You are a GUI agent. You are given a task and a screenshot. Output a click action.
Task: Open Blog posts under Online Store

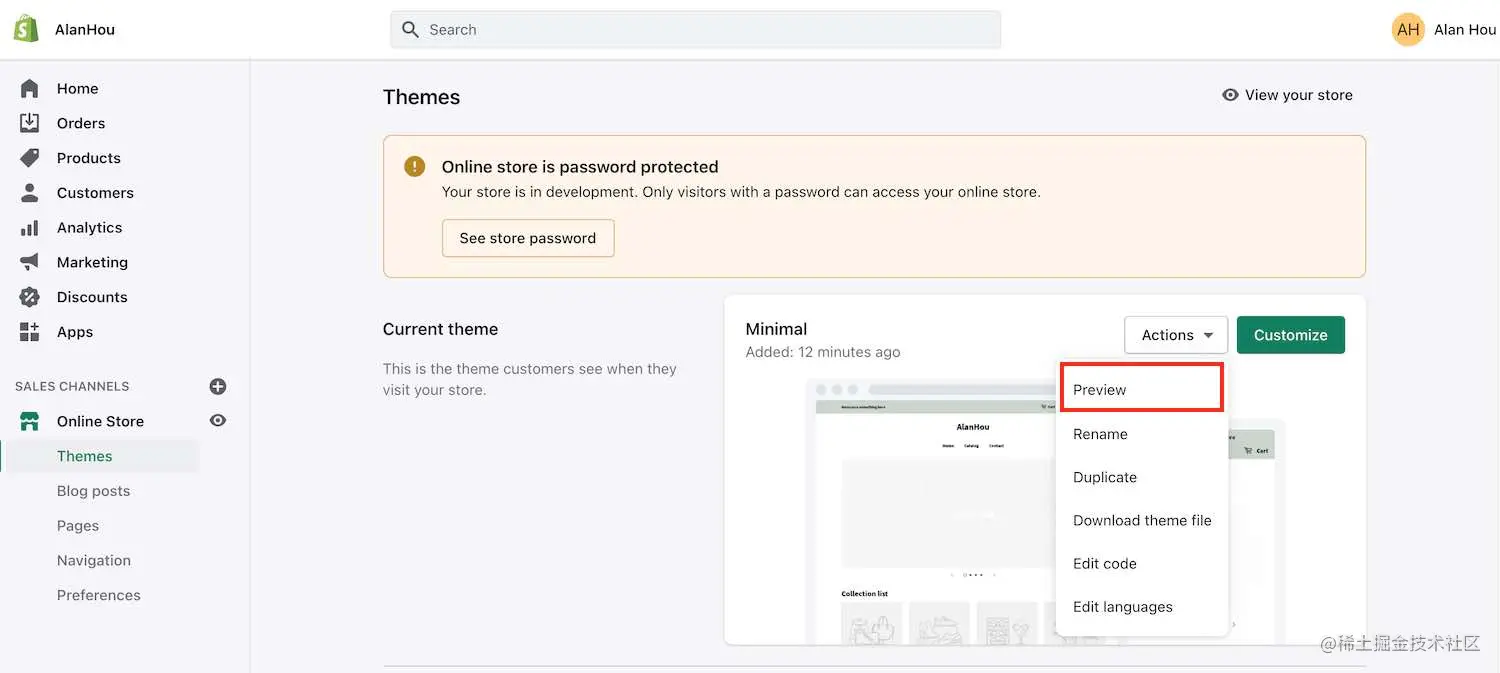[x=93, y=490]
